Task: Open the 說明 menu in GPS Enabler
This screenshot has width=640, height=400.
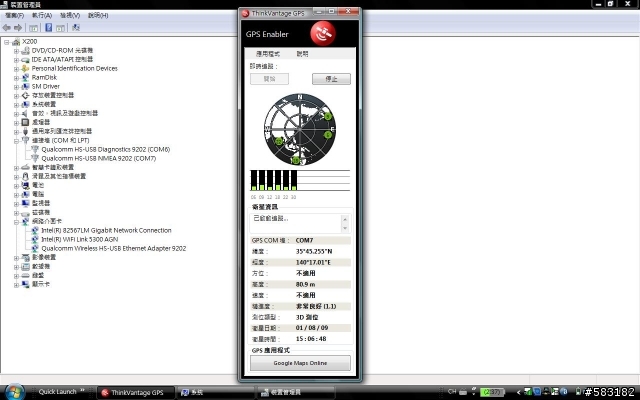Action: [x=302, y=54]
